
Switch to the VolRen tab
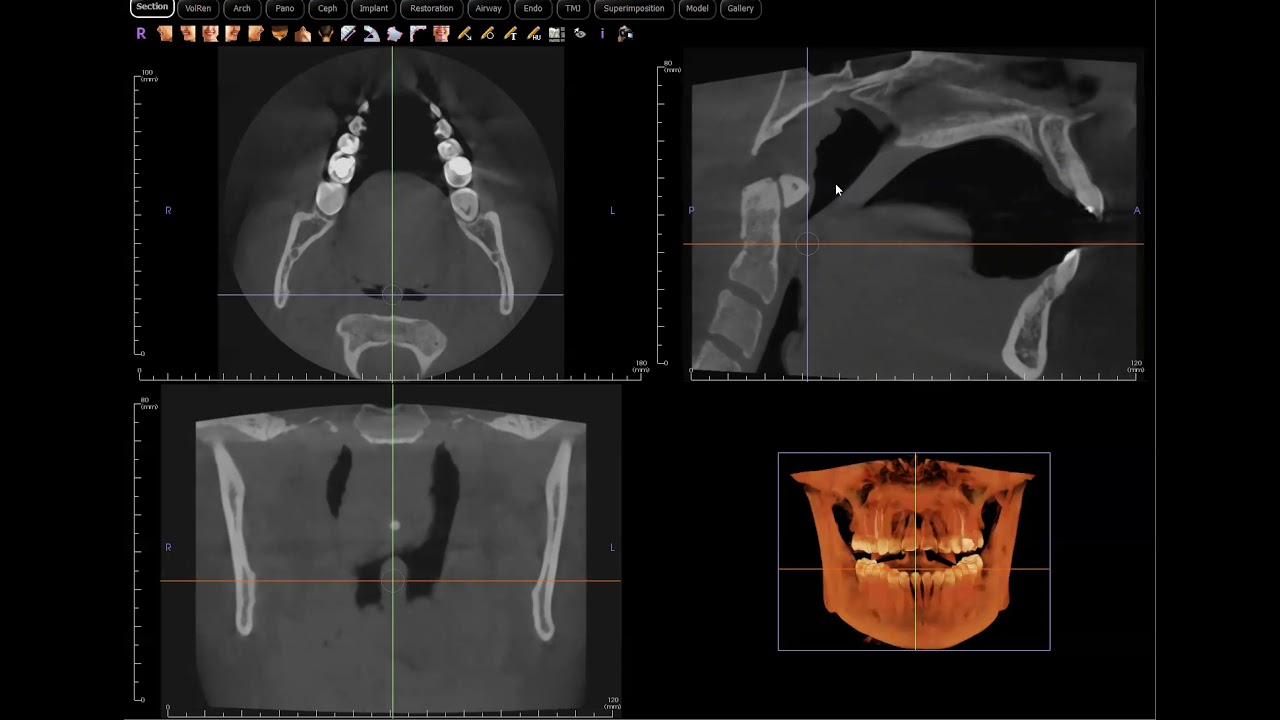point(198,8)
